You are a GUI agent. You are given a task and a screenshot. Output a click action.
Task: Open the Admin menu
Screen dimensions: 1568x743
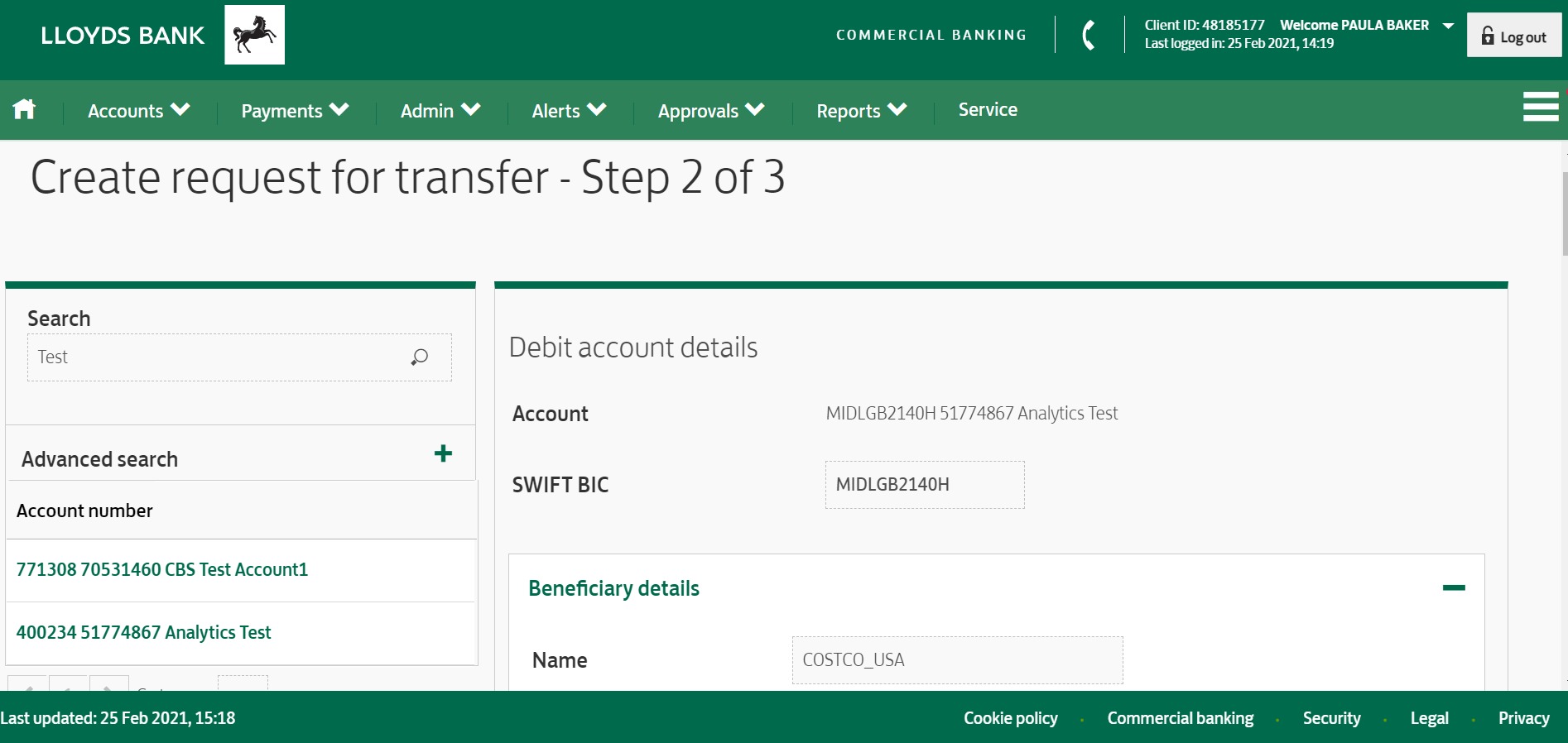[x=440, y=110]
